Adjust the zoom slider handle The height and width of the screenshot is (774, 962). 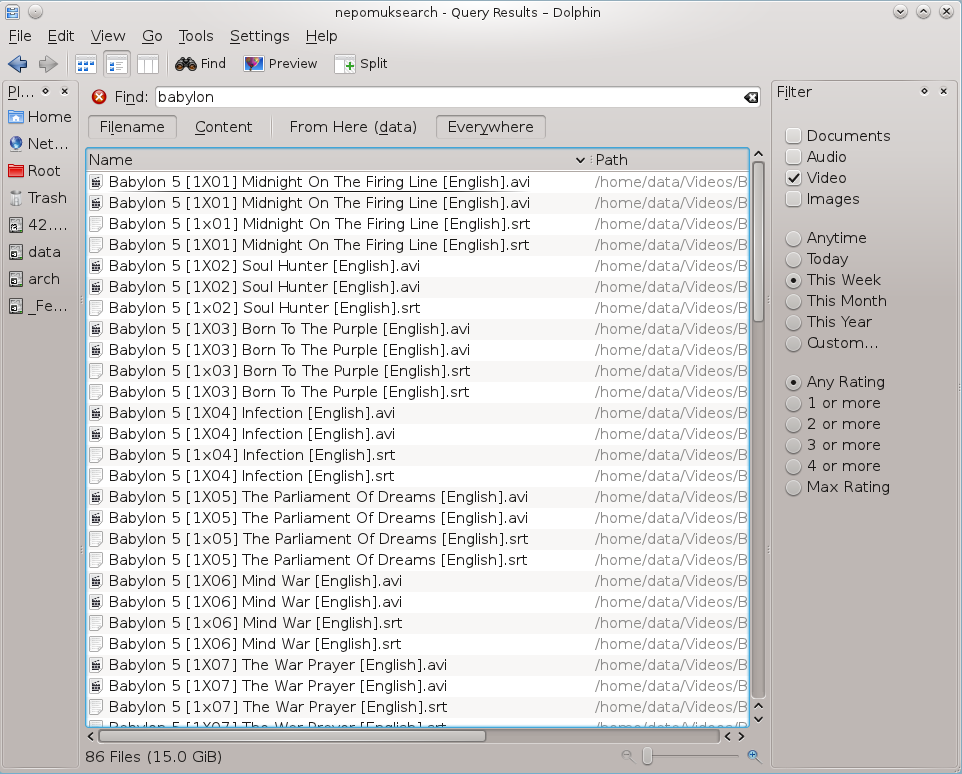647,756
